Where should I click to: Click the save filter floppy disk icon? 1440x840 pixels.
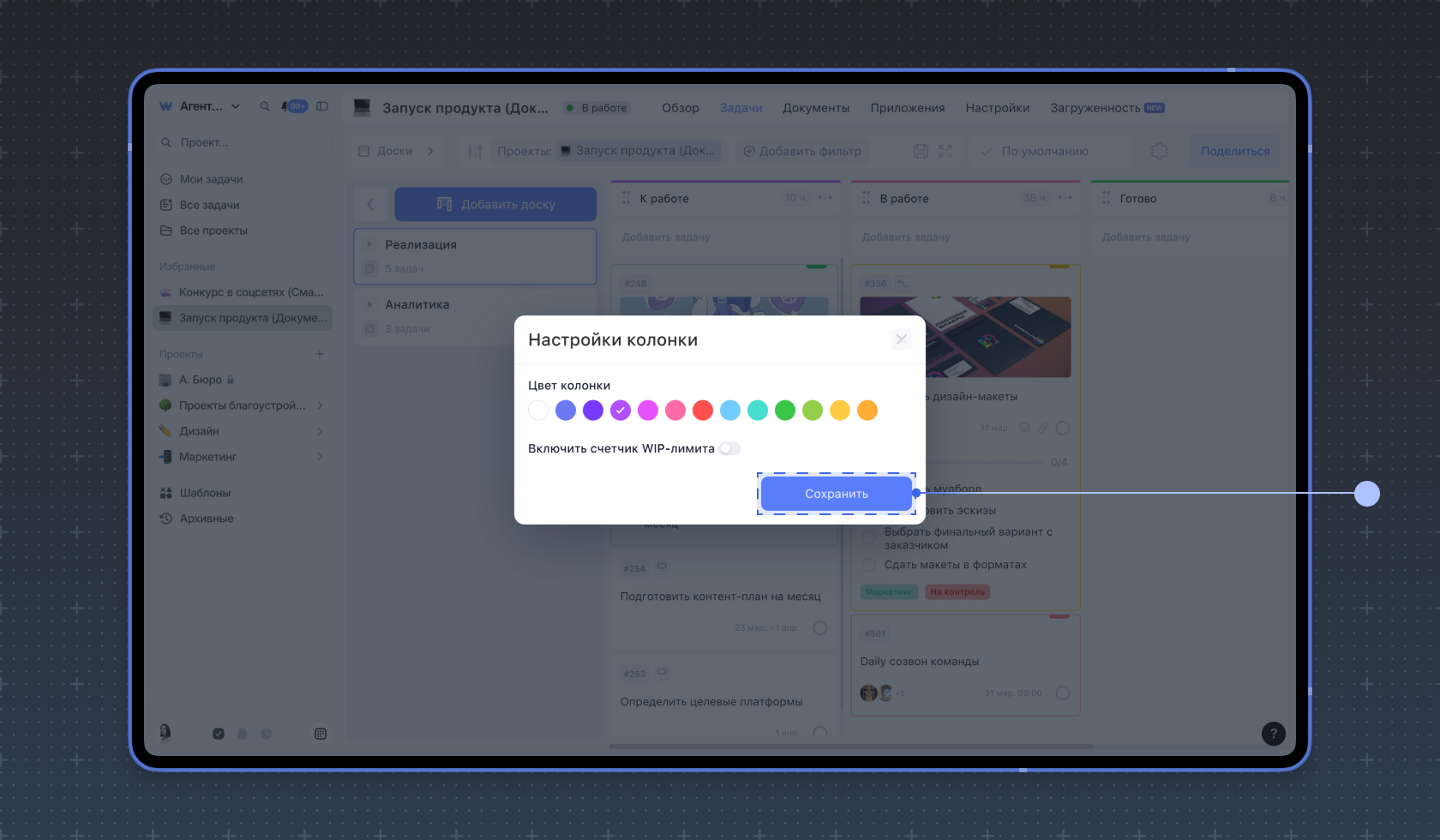pos(921,152)
